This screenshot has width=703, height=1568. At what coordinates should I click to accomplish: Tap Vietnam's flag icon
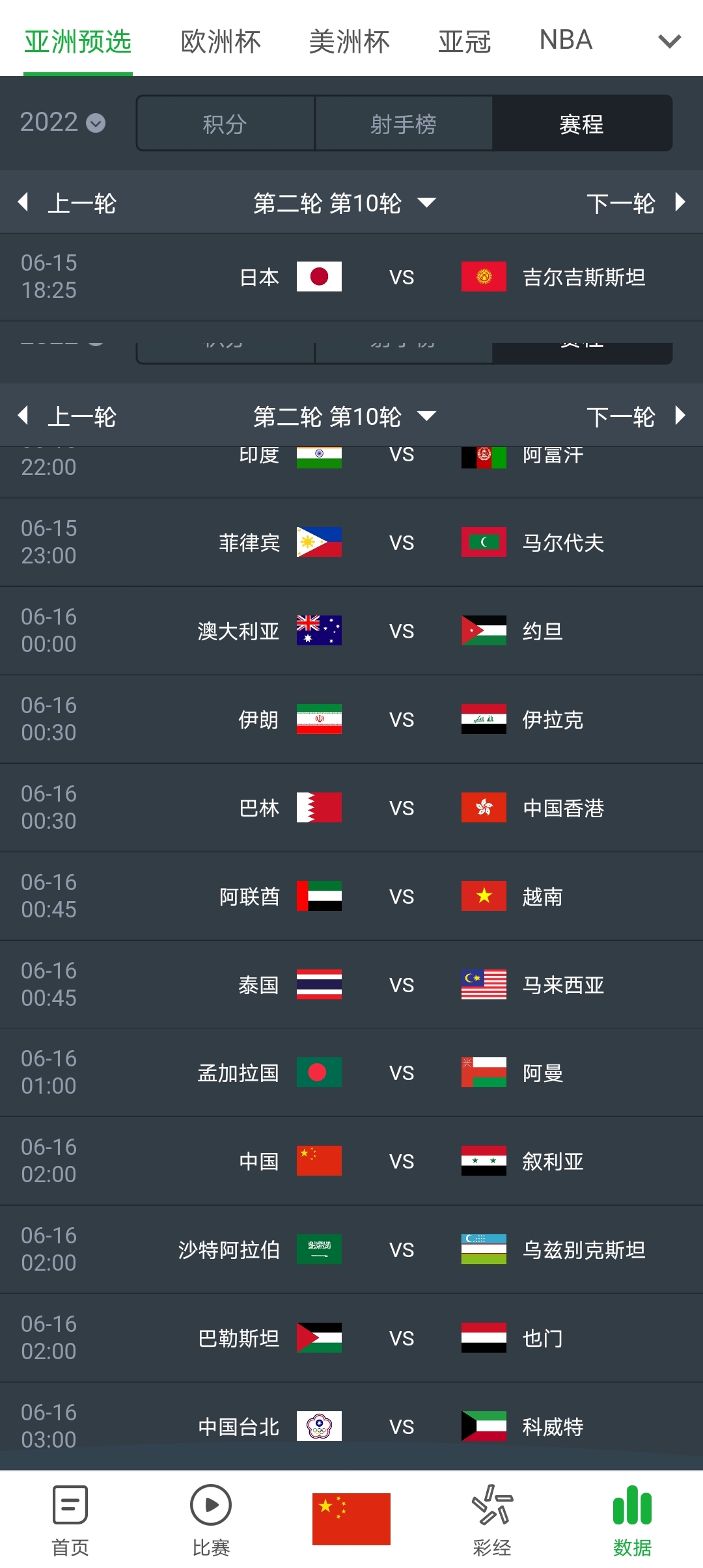click(x=484, y=896)
